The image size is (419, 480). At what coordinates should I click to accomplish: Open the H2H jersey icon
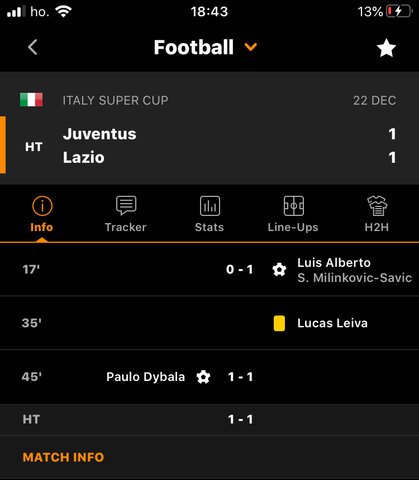pyautogui.click(x=377, y=206)
